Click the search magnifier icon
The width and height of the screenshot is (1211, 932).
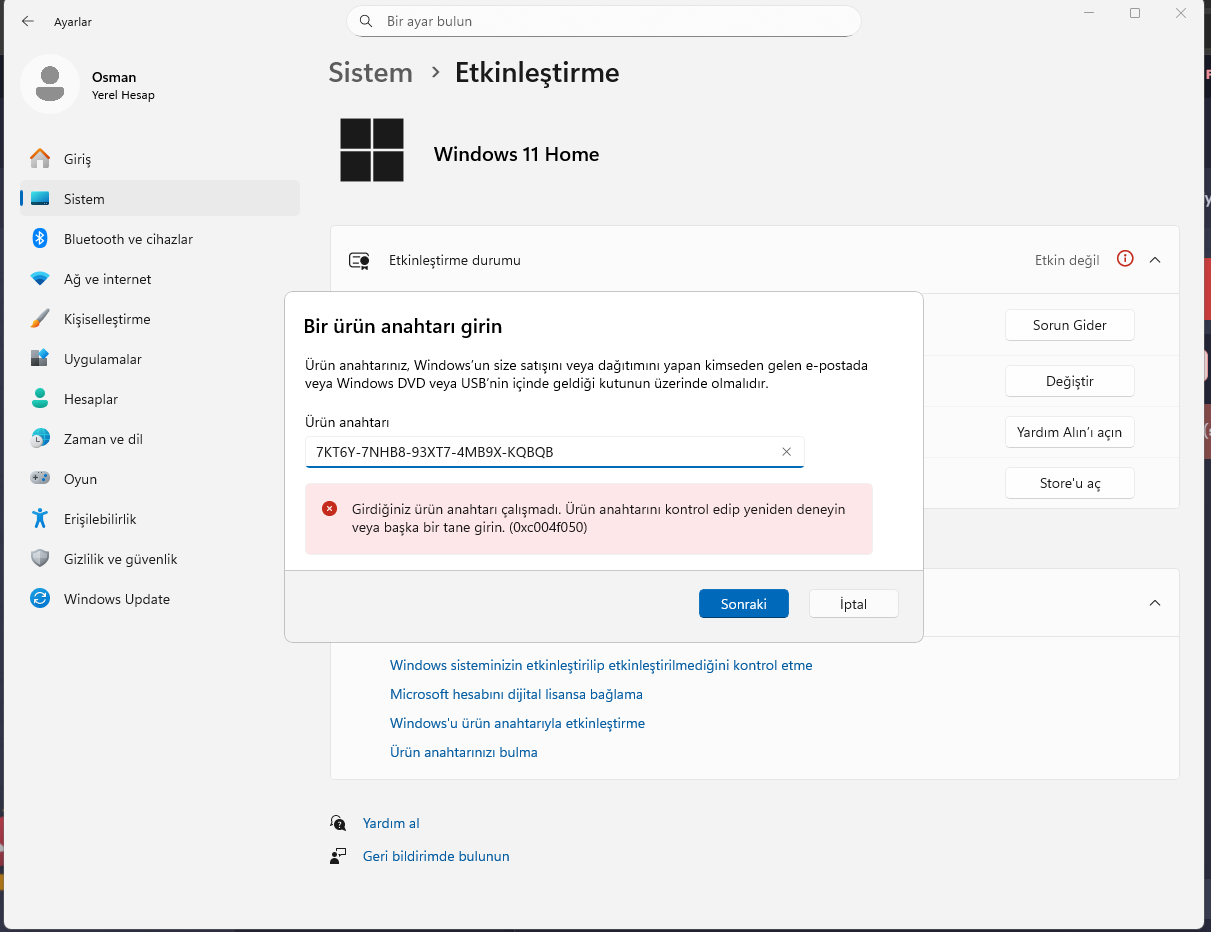367,21
